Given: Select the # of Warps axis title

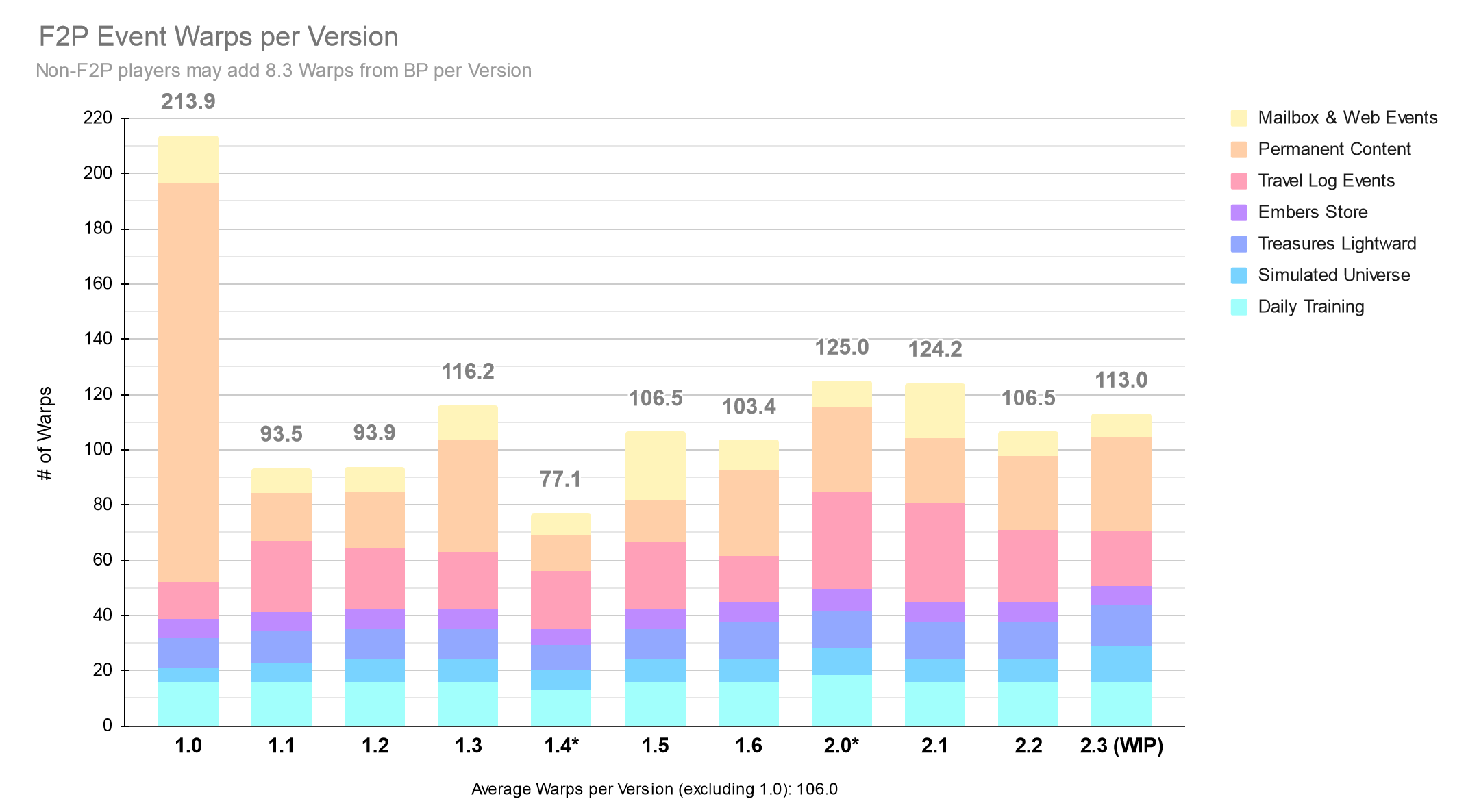Looking at the screenshot, I should point(45,433).
